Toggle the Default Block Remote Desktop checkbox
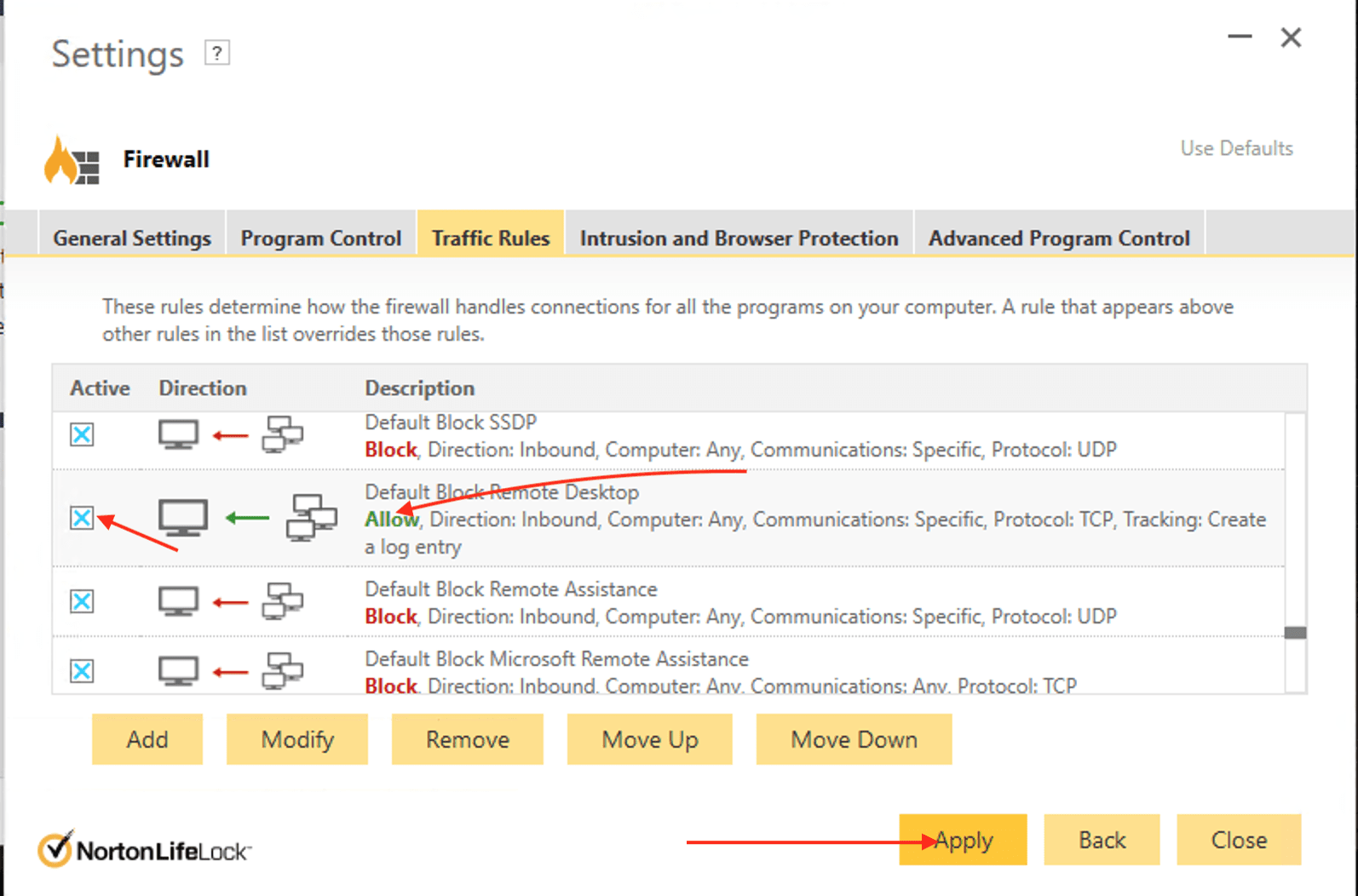This screenshot has width=1358, height=896. 82,518
